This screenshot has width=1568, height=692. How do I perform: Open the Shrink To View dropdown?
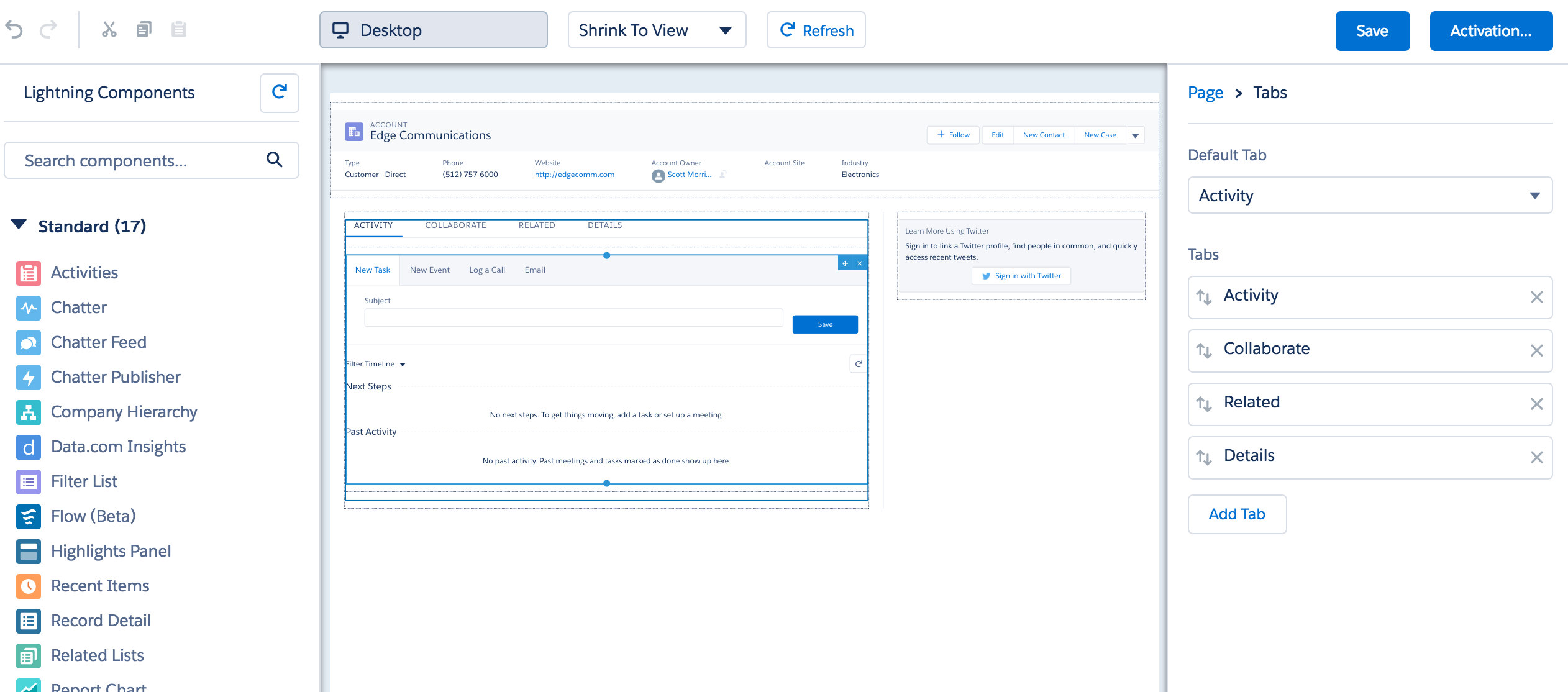pyautogui.click(x=656, y=30)
